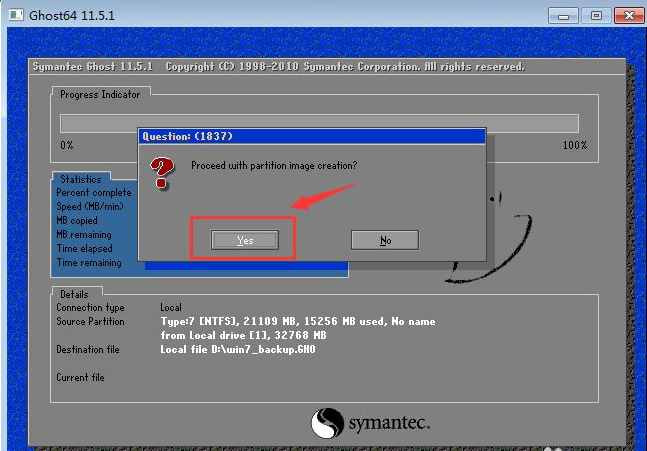Click the 'MB remaining' statistic
The image size is (647, 451).
coord(84,234)
